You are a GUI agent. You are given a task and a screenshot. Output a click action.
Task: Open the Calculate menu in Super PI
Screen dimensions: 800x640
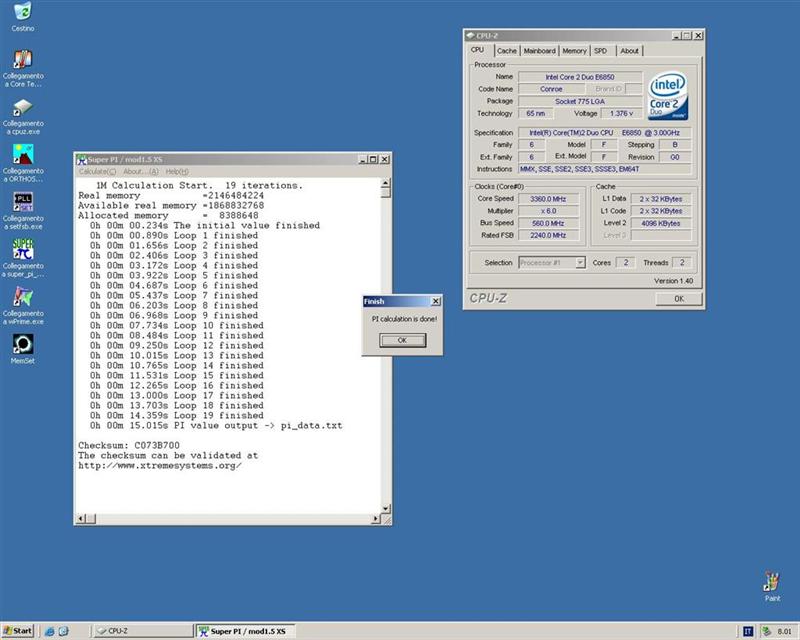pos(97,171)
